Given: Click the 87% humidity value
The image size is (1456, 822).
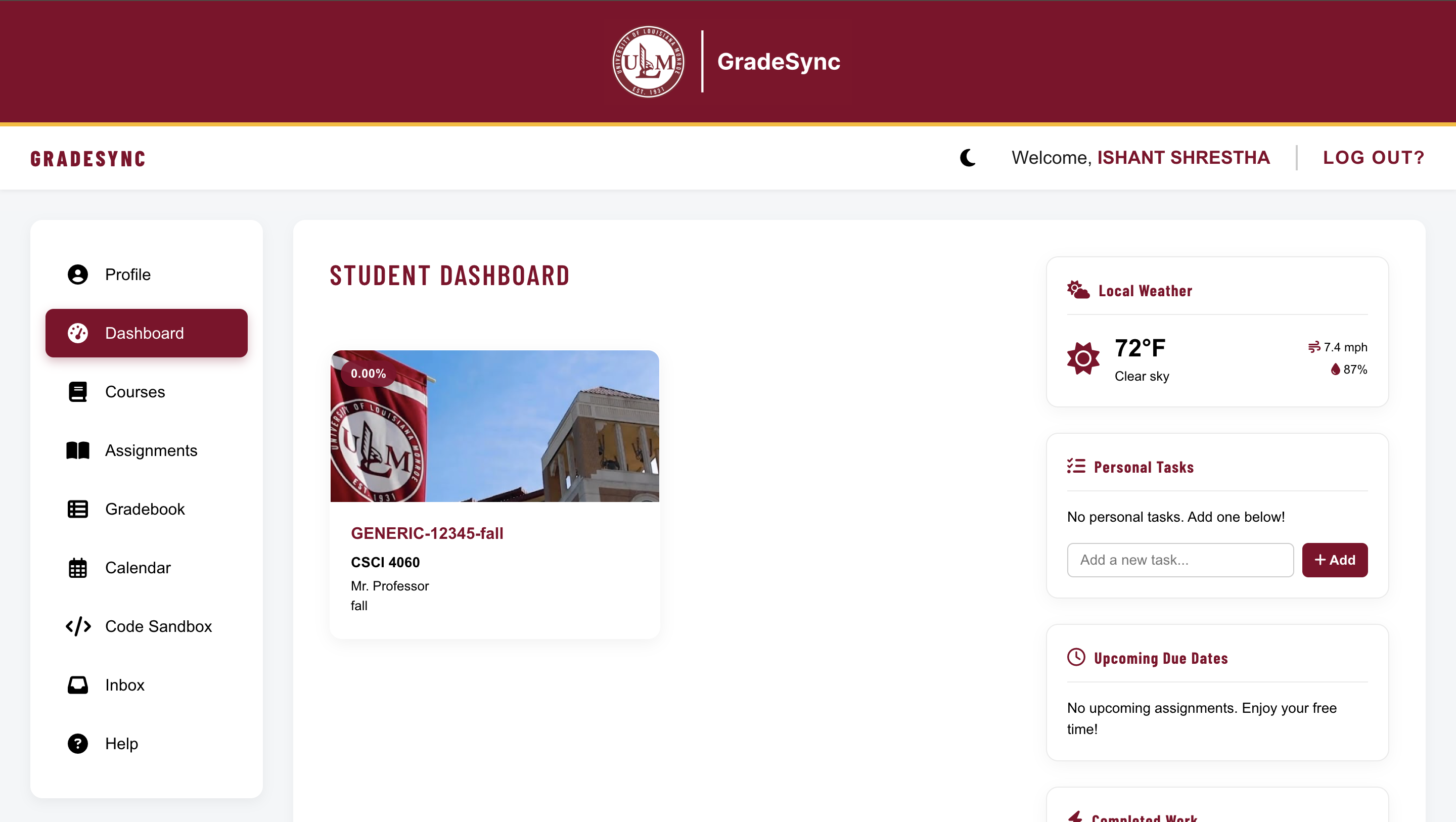Looking at the screenshot, I should tap(1355, 369).
